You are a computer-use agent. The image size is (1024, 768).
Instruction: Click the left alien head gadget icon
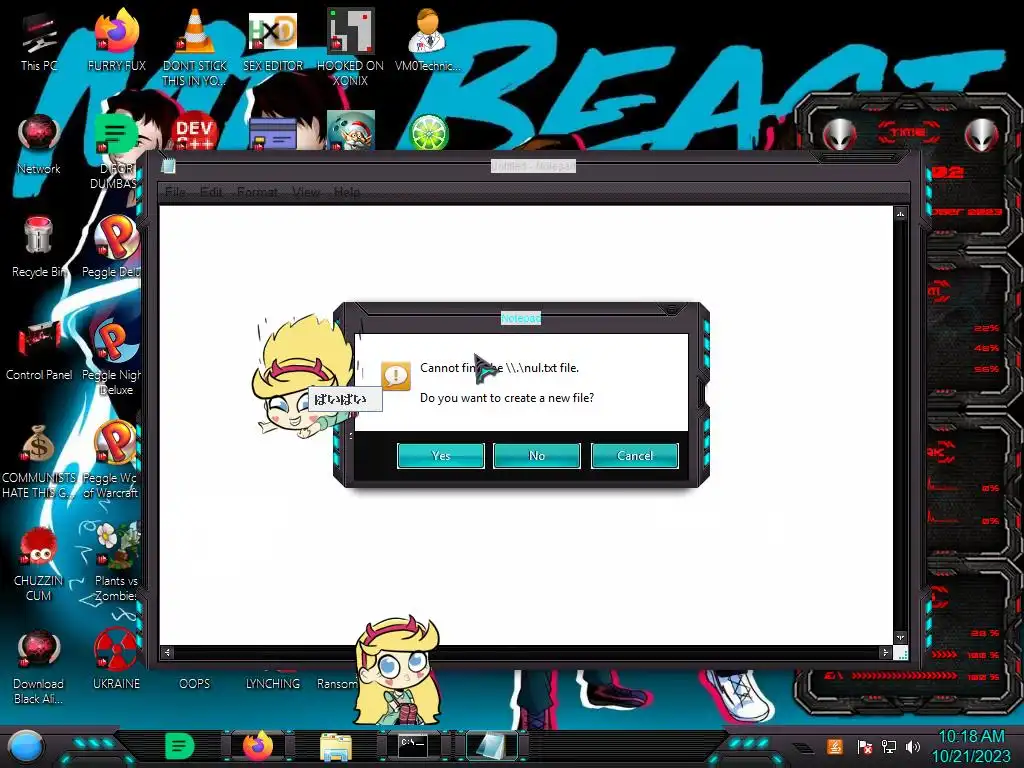click(x=839, y=135)
